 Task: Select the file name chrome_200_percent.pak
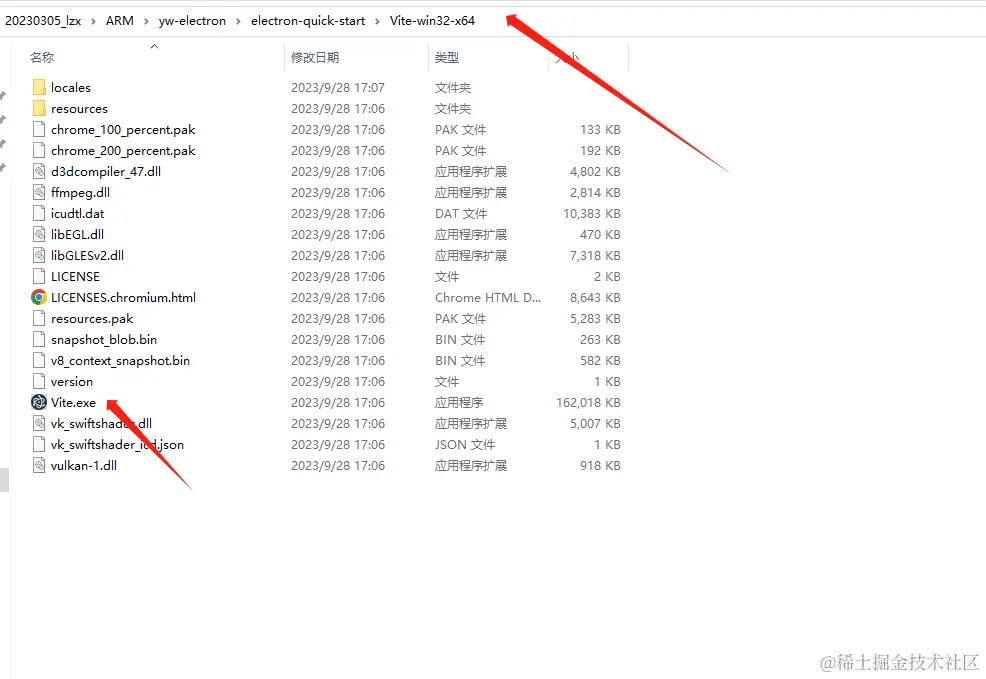click(x=123, y=150)
